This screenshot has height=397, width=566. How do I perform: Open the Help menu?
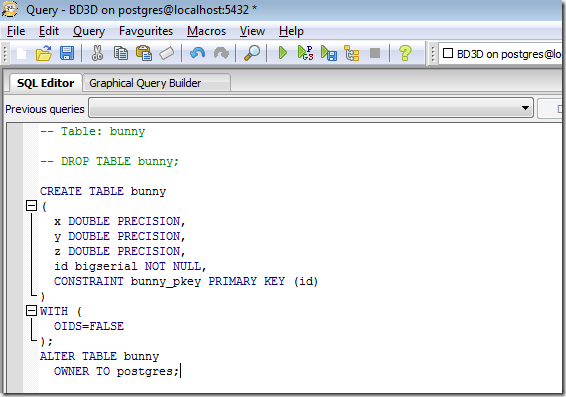click(291, 31)
